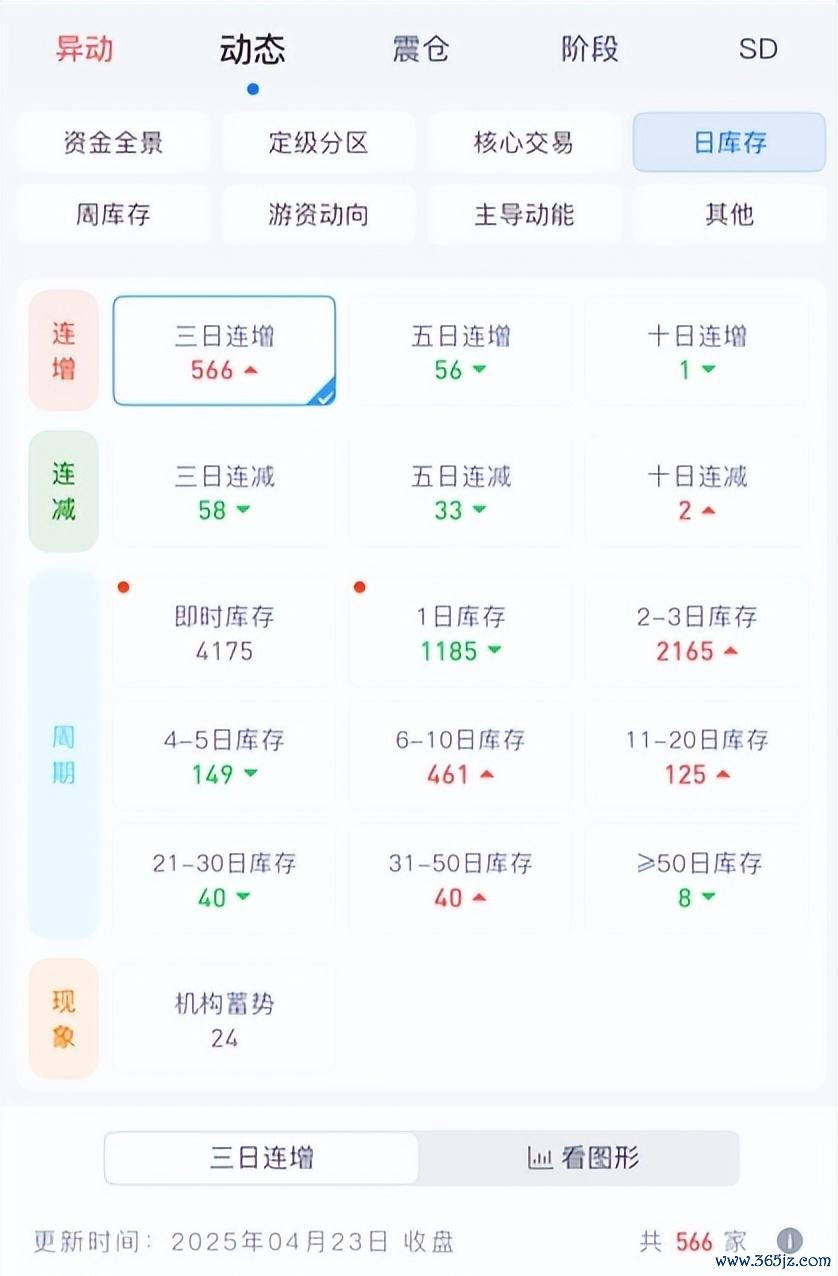
Task: Click the bar chart icon in 看图形
Action: [x=540, y=1158]
